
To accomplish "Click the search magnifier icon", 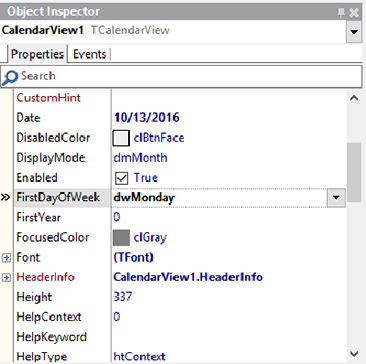I will 10,78.
